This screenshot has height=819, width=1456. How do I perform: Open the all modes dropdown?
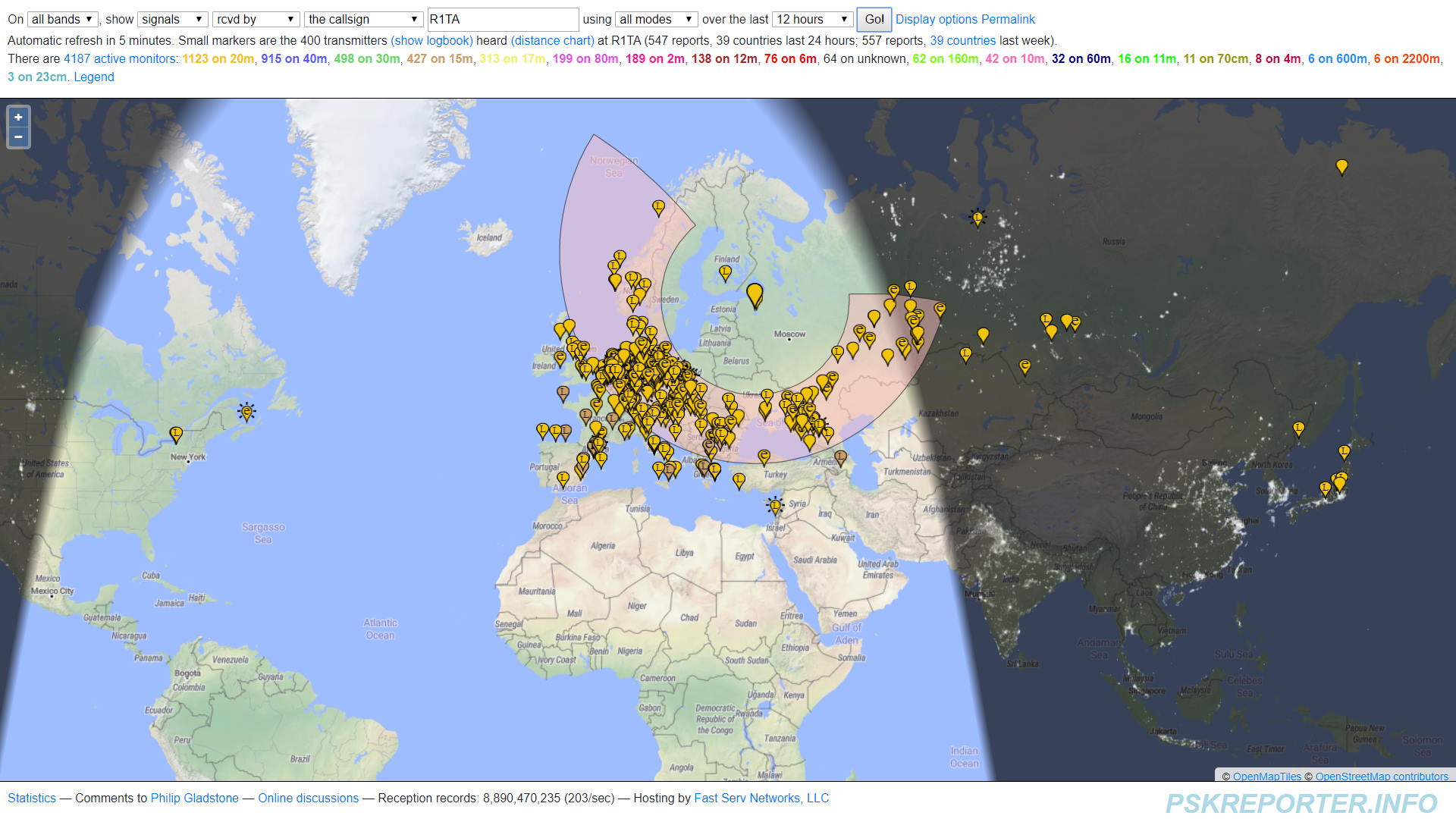656,19
